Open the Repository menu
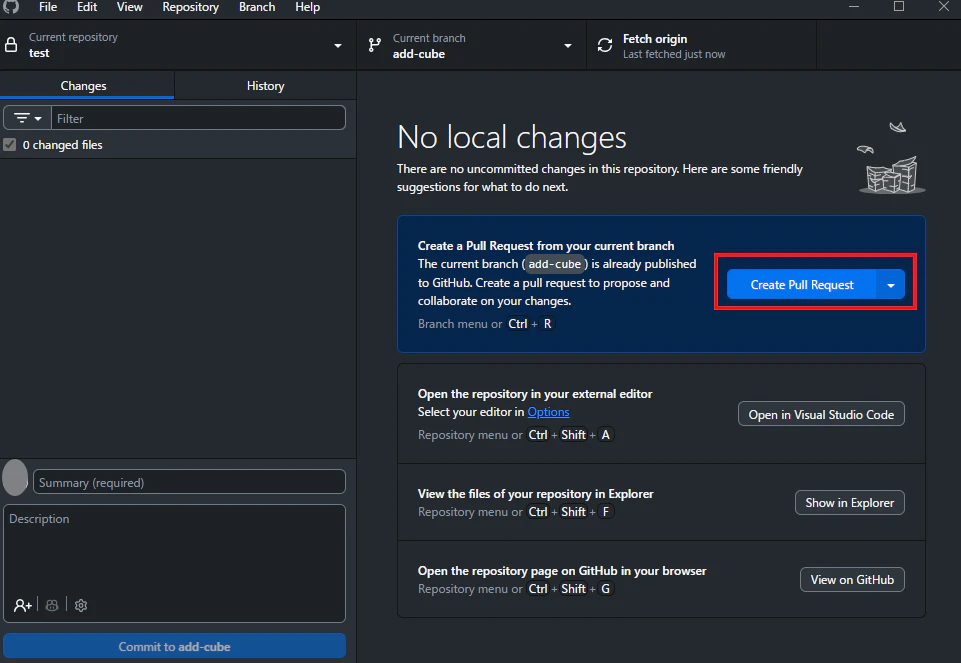The height and width of the screenshot is (663, 961). click(x=191, y=7)
